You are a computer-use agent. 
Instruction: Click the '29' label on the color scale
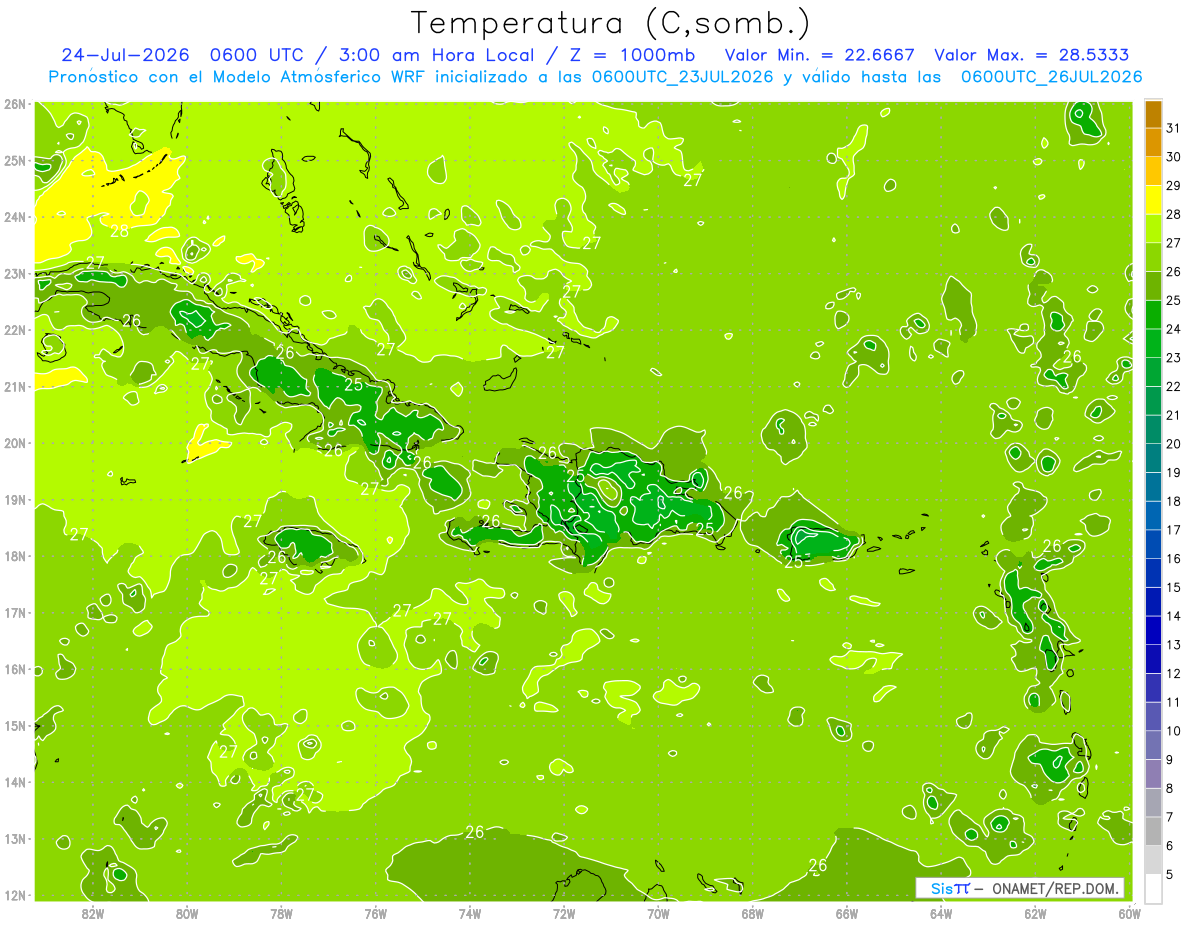click(1174, 186)
